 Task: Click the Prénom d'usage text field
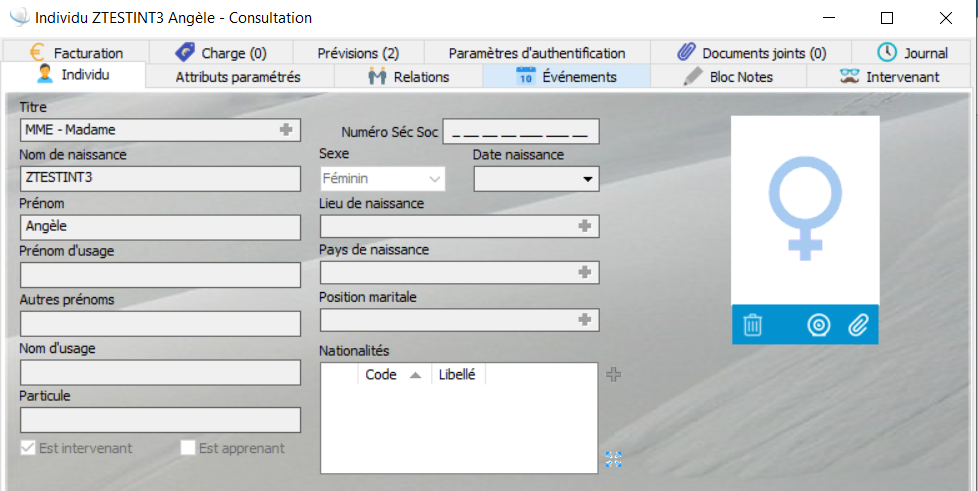click(x=160, y=275)
